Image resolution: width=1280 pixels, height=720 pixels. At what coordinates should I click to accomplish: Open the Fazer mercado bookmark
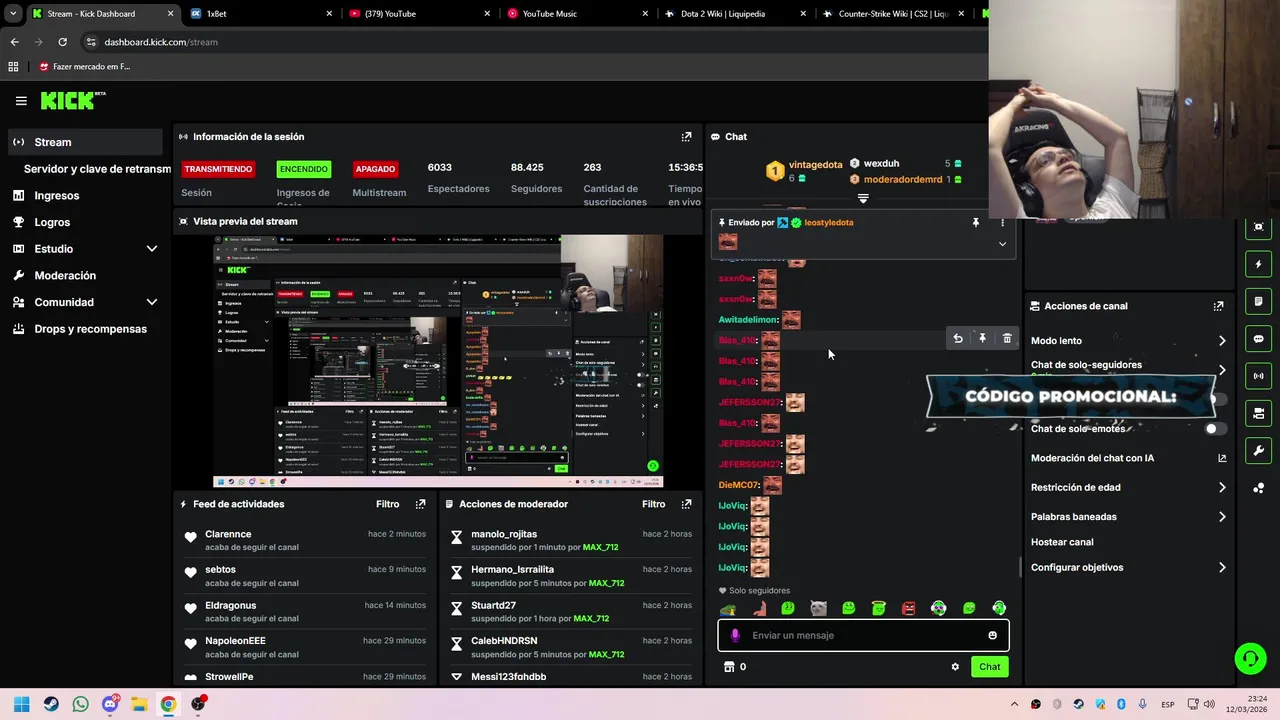(84, 67)
